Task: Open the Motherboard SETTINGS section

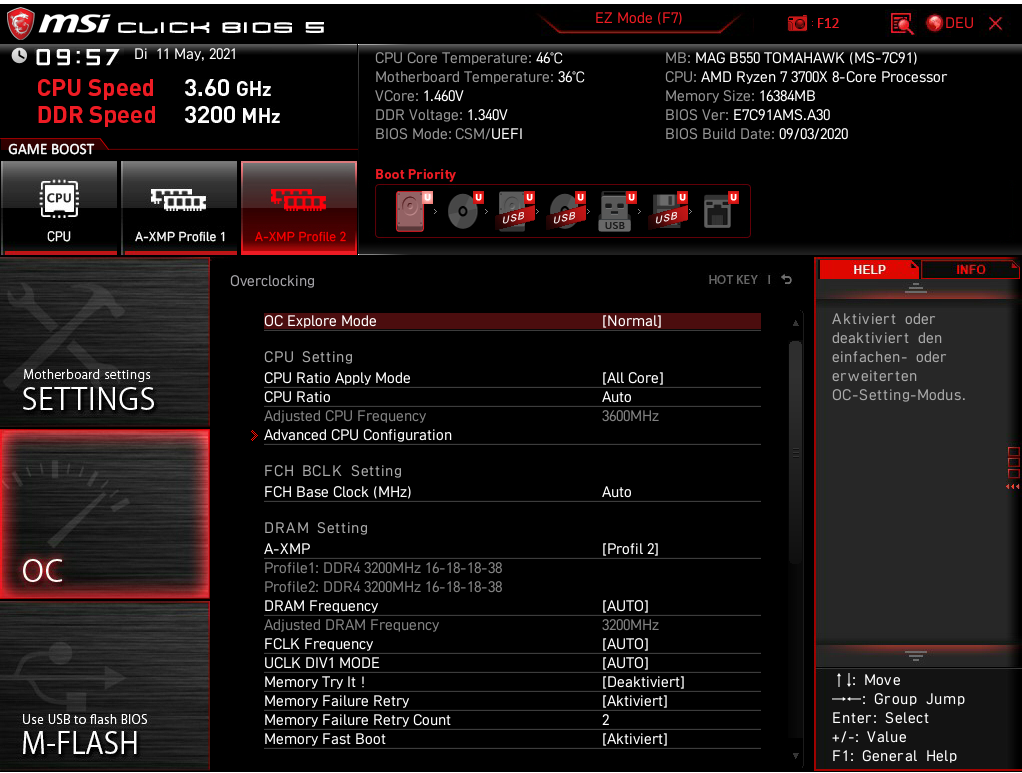Action: [x=105, y=342]
